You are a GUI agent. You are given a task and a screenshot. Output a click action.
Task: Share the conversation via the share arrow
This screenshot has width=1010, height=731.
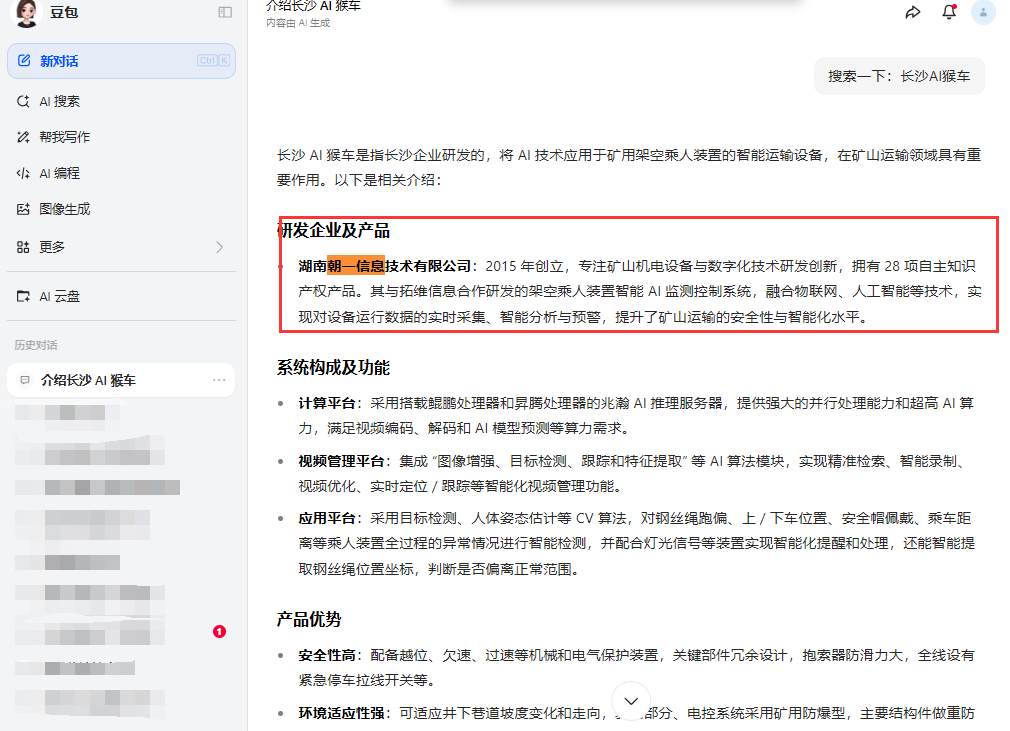click(913, 13)
